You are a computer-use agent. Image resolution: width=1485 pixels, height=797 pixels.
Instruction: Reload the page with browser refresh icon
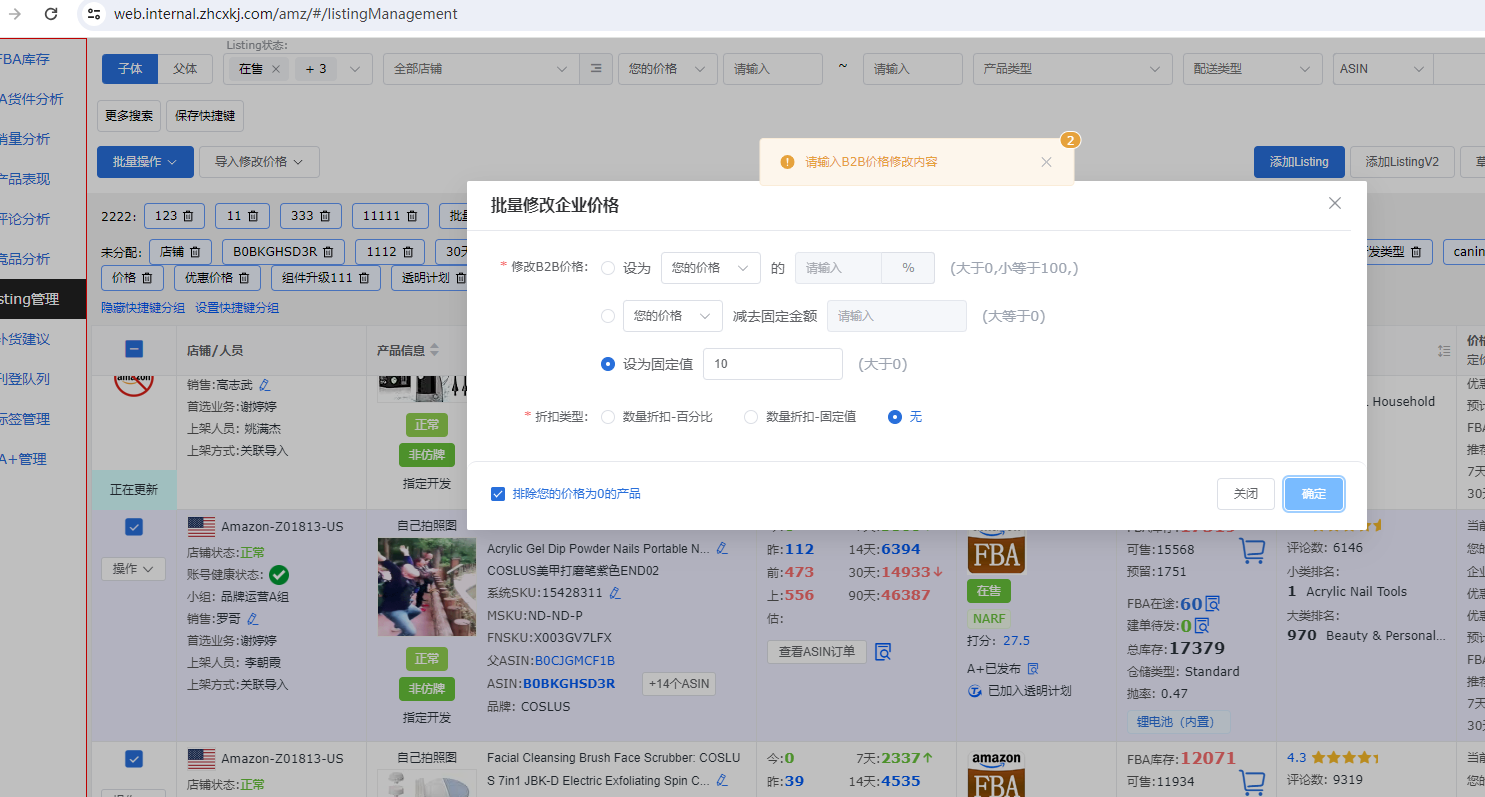(51, 14)
